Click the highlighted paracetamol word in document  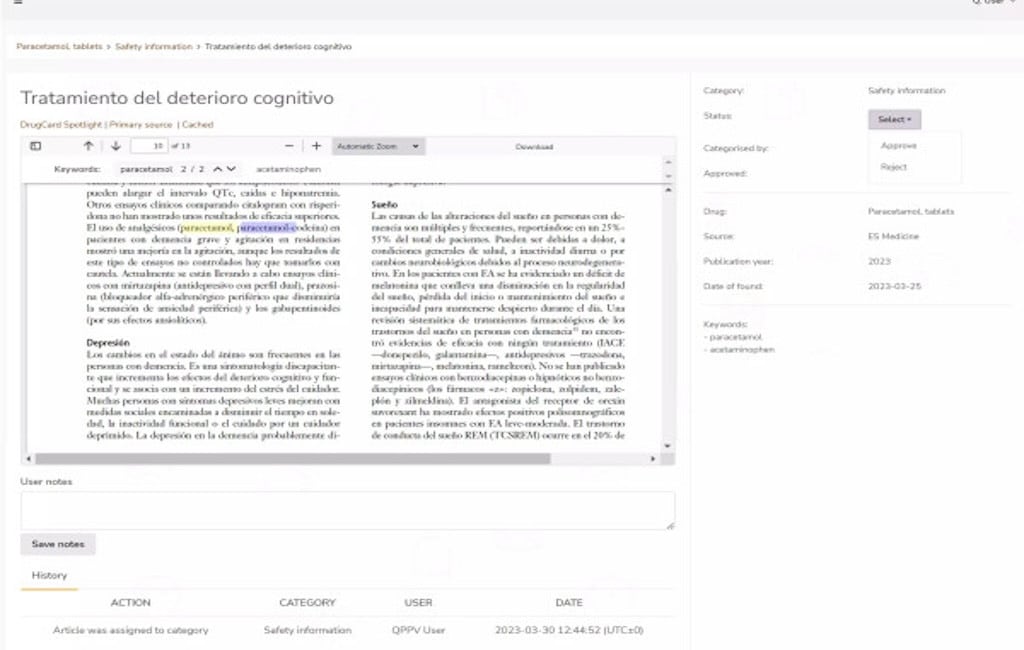(x=206, y=228)
